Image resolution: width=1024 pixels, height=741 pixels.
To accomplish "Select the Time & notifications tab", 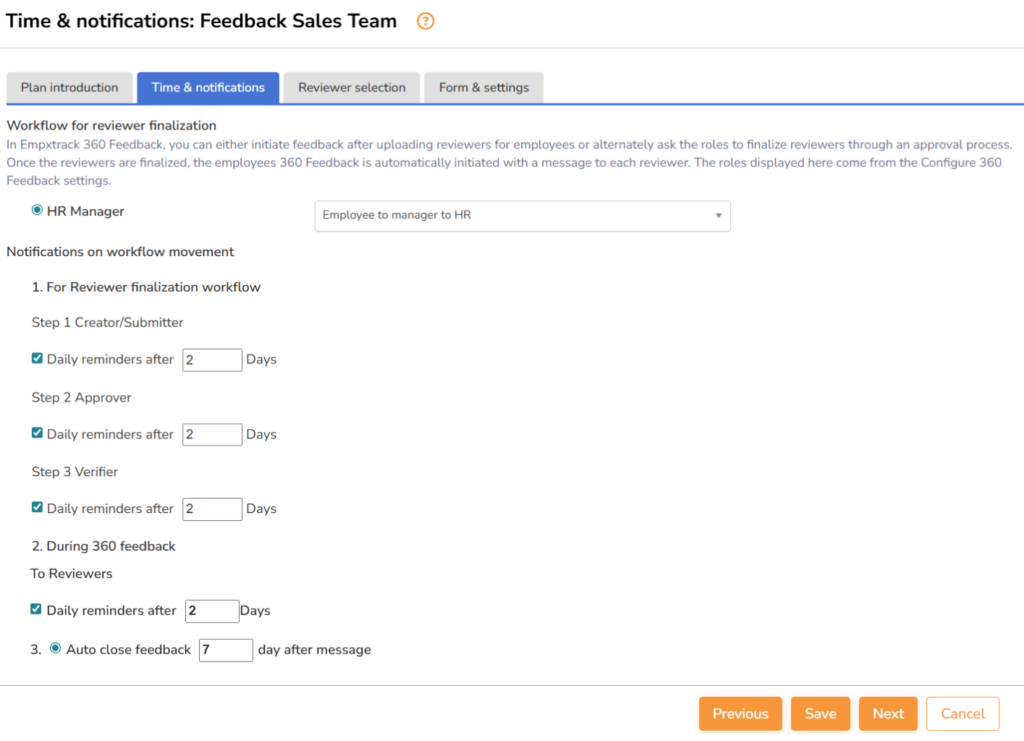I will pyautogui.click(x=208, y=88).
